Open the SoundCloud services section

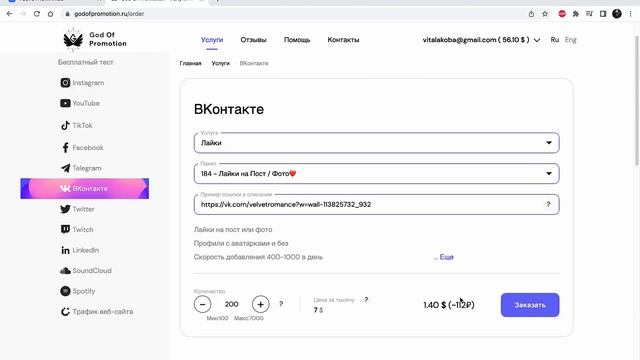coord(86,271)
